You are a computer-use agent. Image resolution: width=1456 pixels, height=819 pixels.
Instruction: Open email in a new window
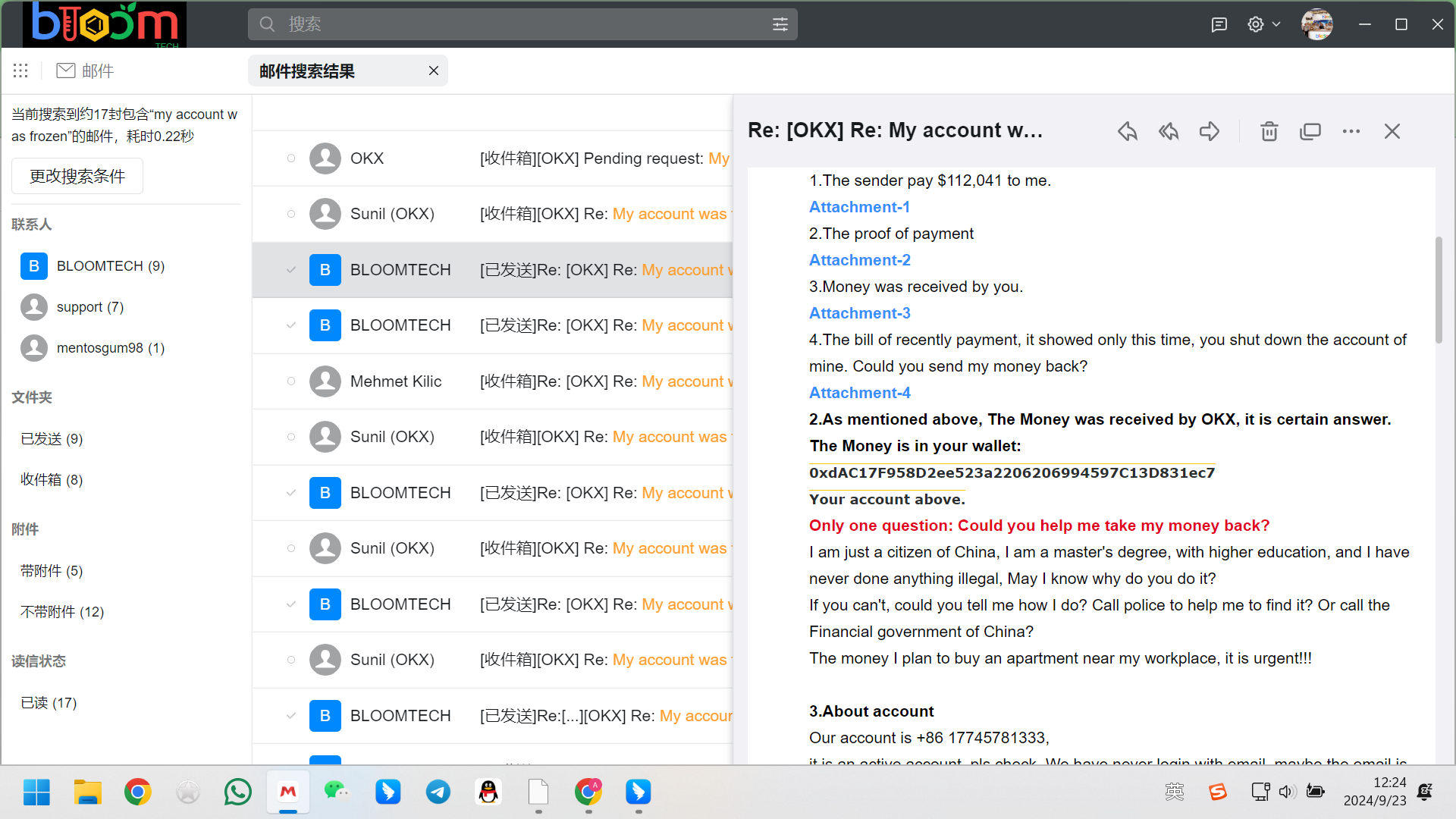(x=1310, y=131)
